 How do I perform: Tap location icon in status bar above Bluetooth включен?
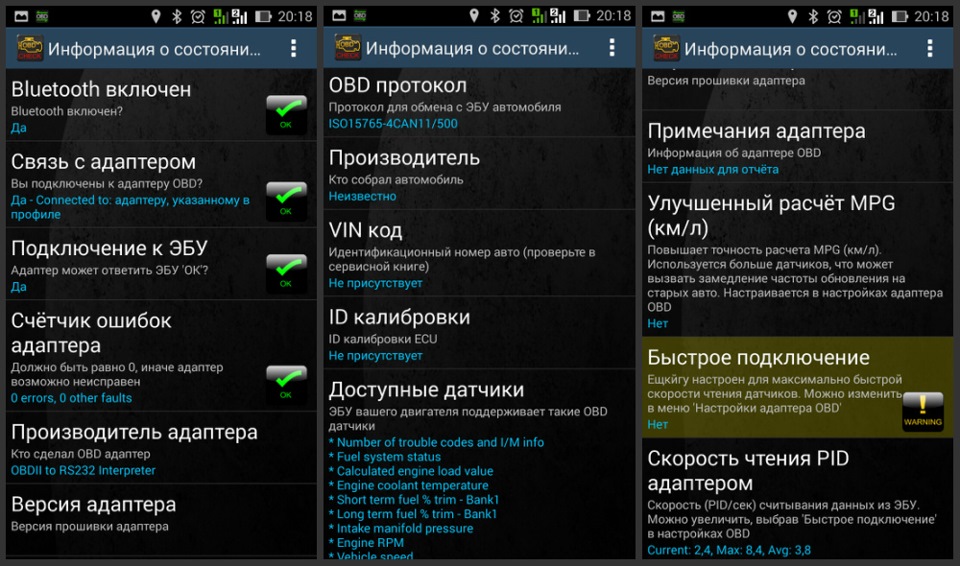(x=156, y=16)
